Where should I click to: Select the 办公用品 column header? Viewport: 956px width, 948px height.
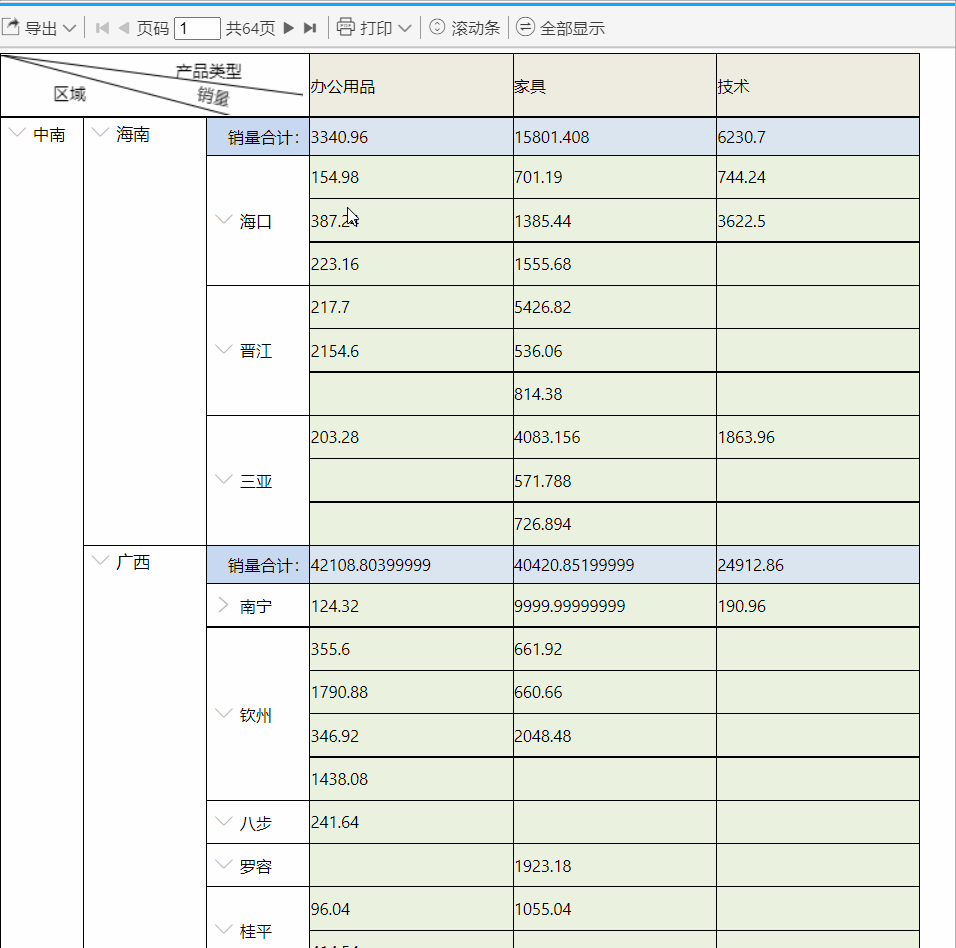click(x=412, y=86)
